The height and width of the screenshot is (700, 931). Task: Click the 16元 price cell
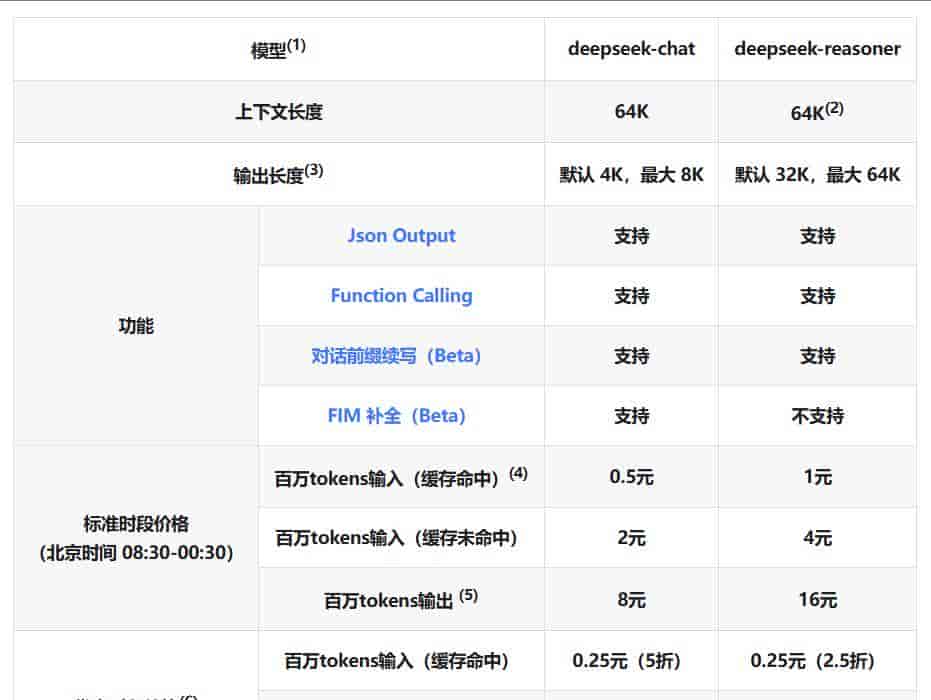point(817,600)
